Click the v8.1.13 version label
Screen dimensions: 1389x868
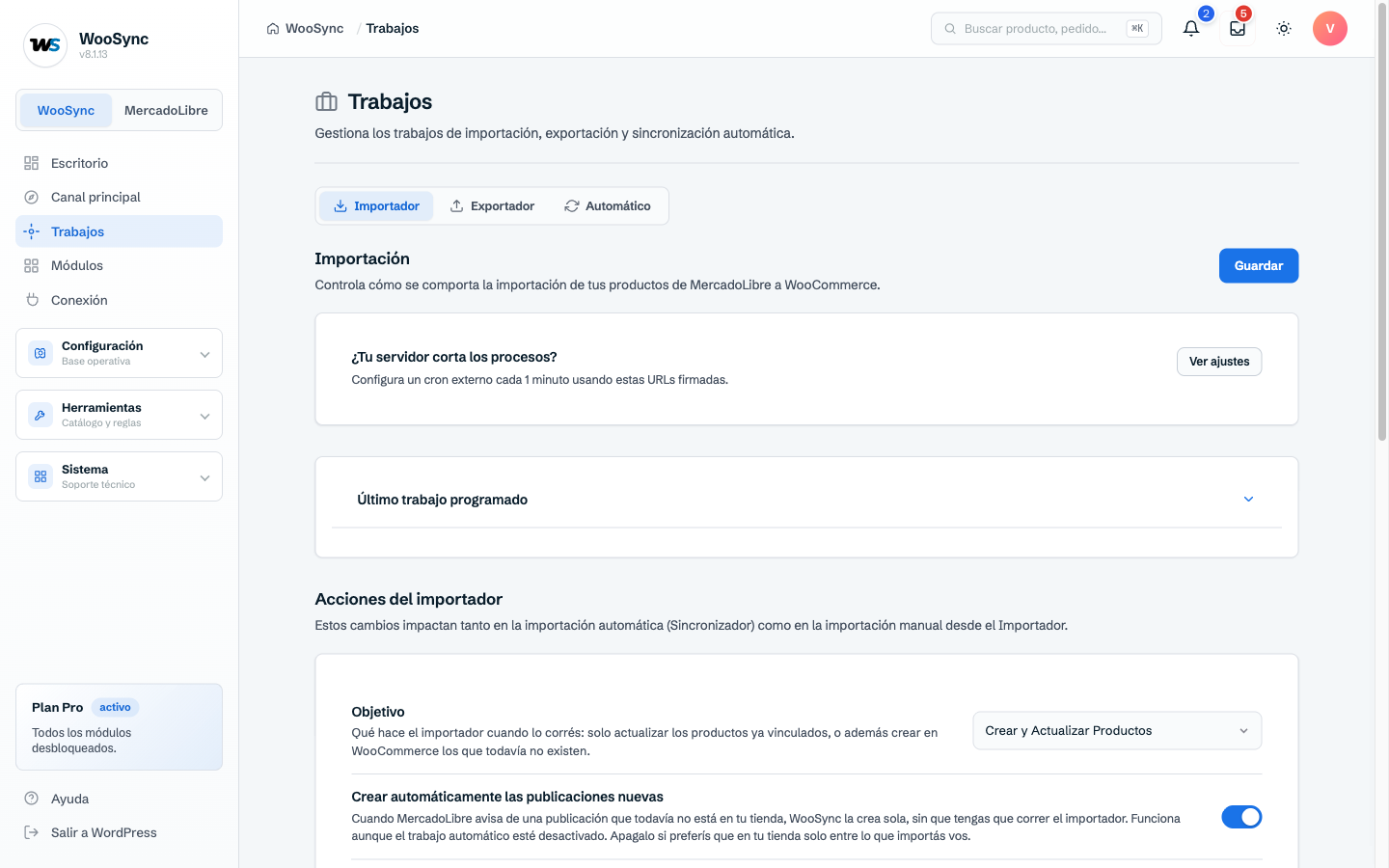94,55
